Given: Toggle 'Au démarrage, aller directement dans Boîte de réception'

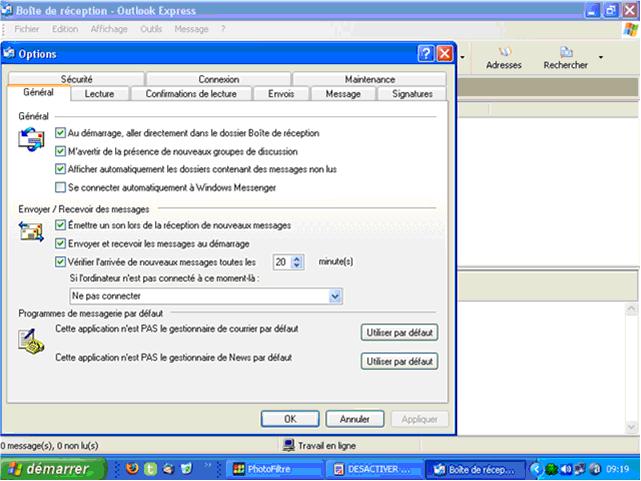Looking at the screenshot, I should point(60,132).
